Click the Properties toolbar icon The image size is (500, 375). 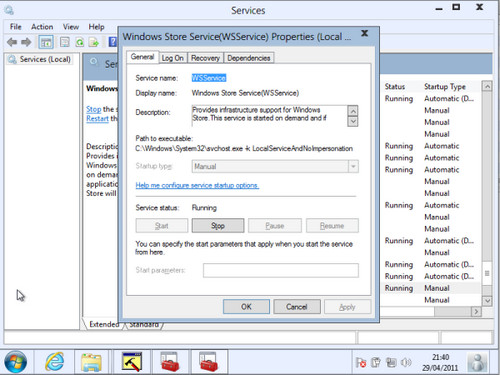point(65,42)
